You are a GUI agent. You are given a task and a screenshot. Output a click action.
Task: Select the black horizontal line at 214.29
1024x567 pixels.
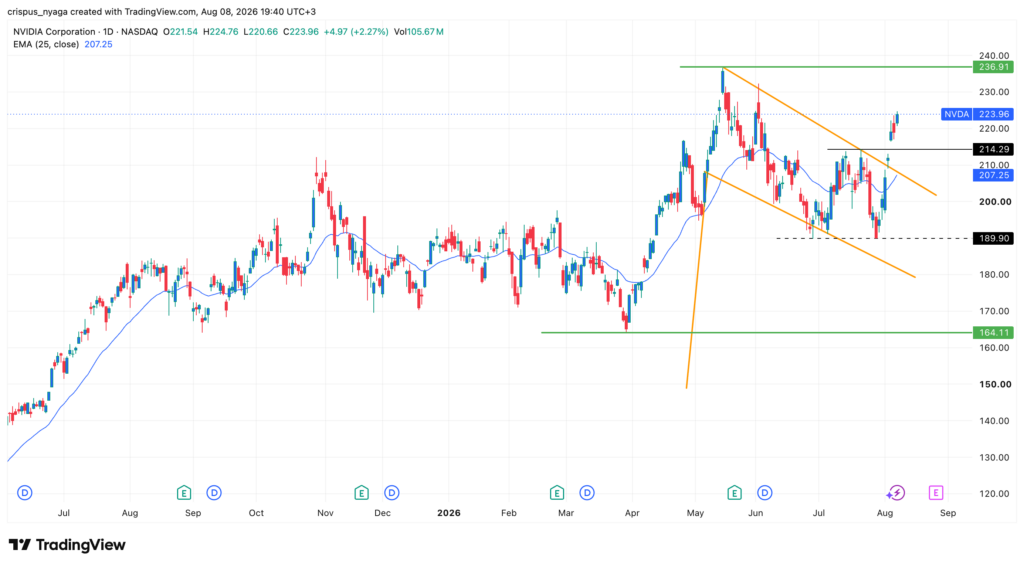pyautogui.click(x=899, y=150)
